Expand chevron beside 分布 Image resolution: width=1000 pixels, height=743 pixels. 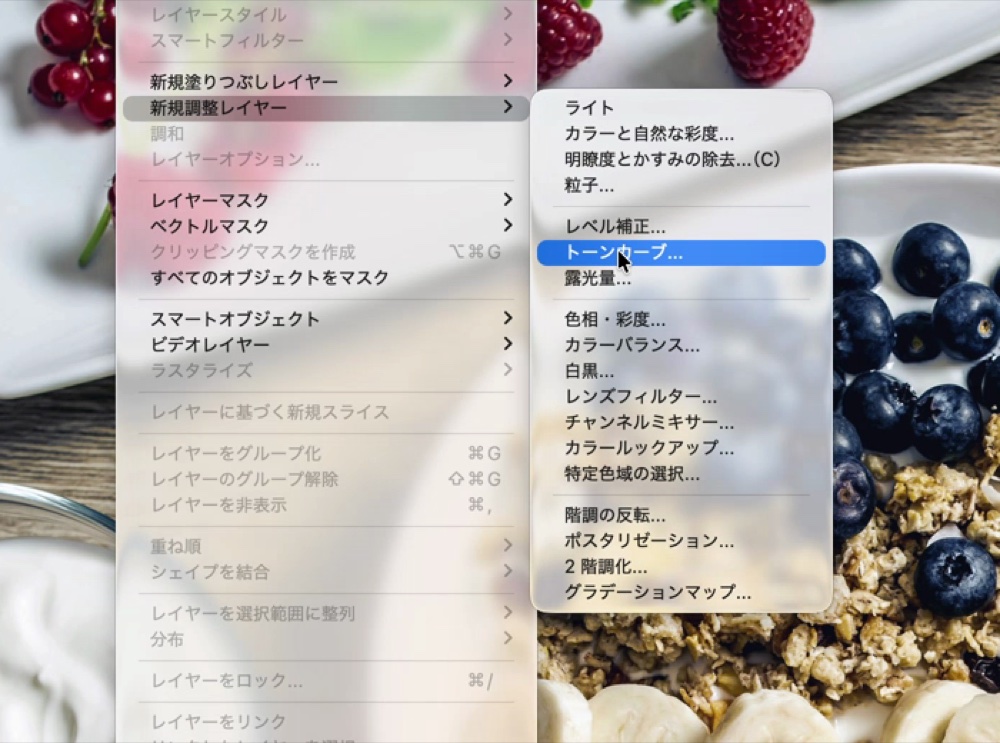point(508,638)
